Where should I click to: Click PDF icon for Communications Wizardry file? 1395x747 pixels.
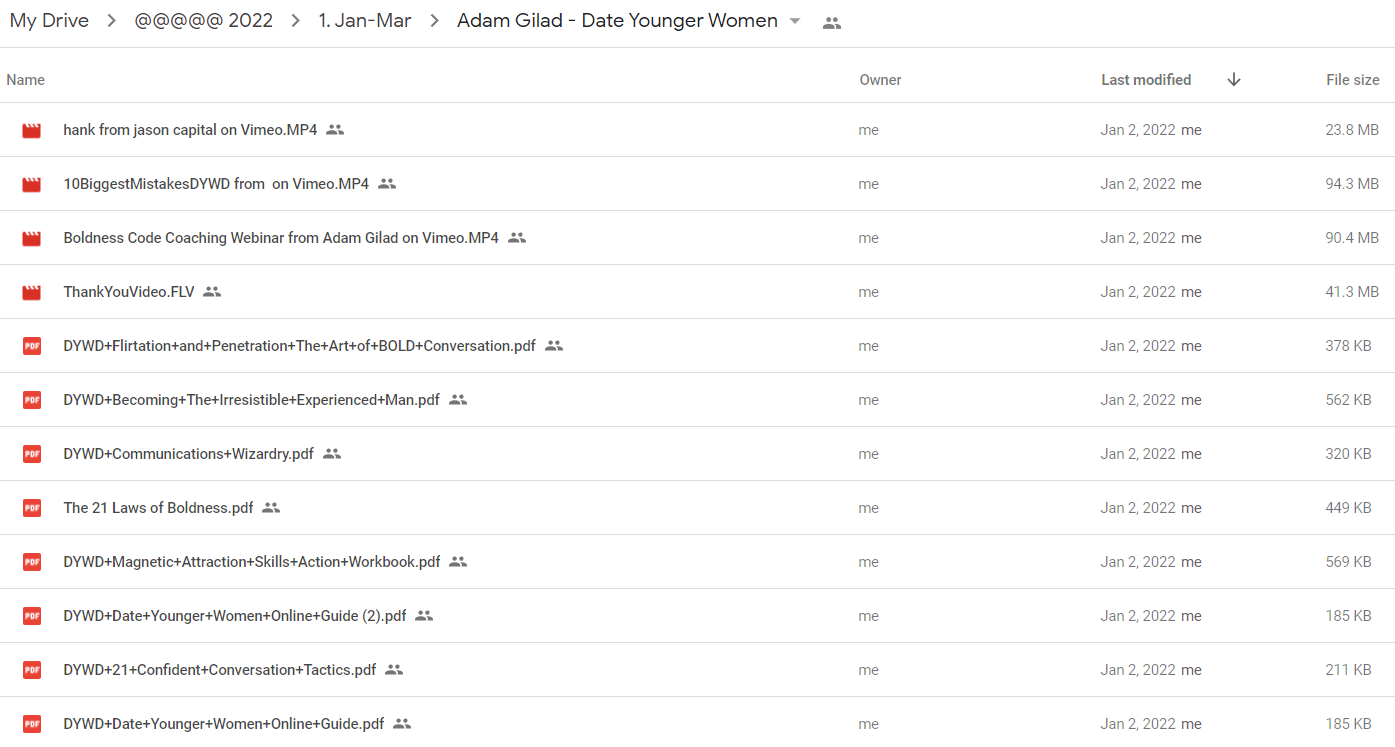point(32,454)
